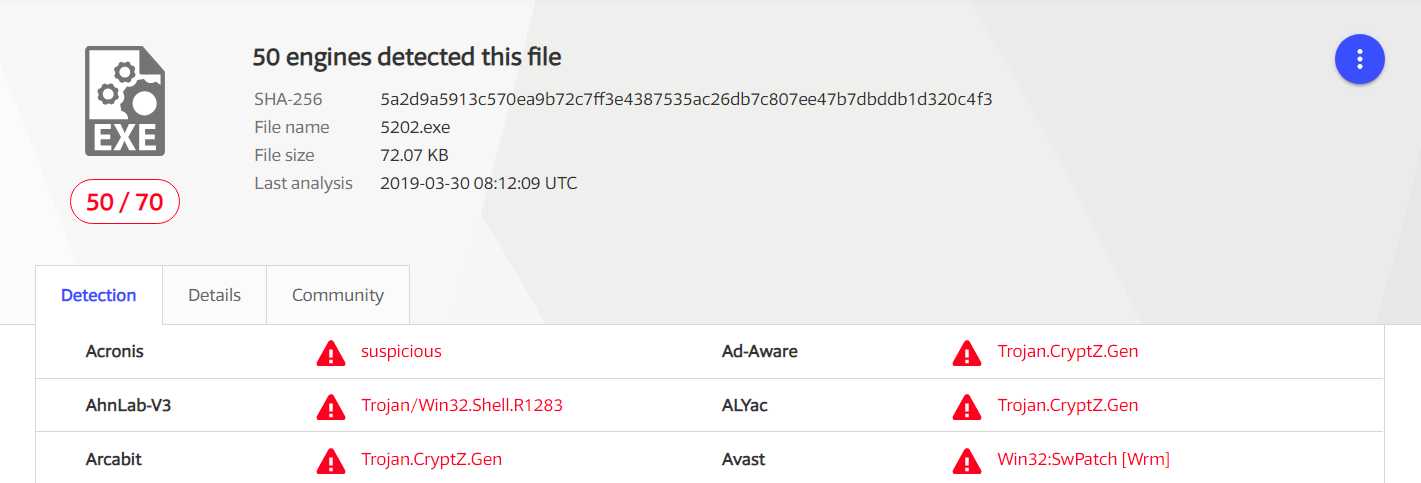This screenshot has width=1421, height=483.
Task: Switch to the Details tab
Action: (214, 295)
